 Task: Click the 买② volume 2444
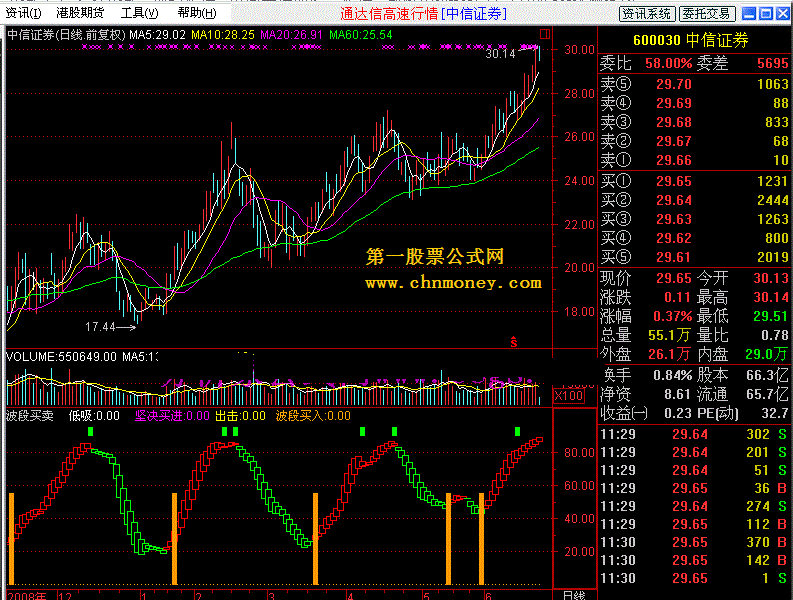[x=773, y=200]
